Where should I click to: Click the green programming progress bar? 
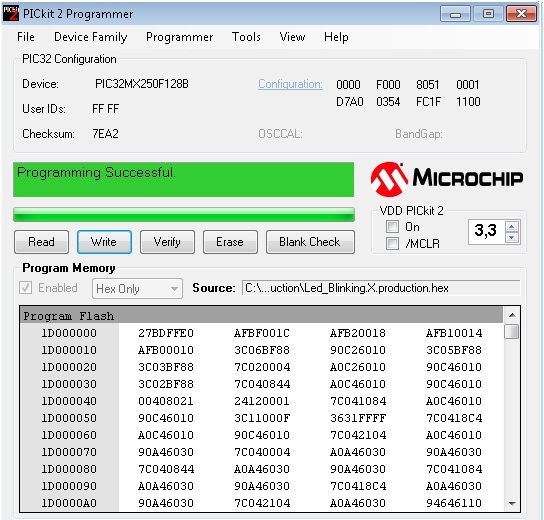pyautogui.click(x=184, y=214)
